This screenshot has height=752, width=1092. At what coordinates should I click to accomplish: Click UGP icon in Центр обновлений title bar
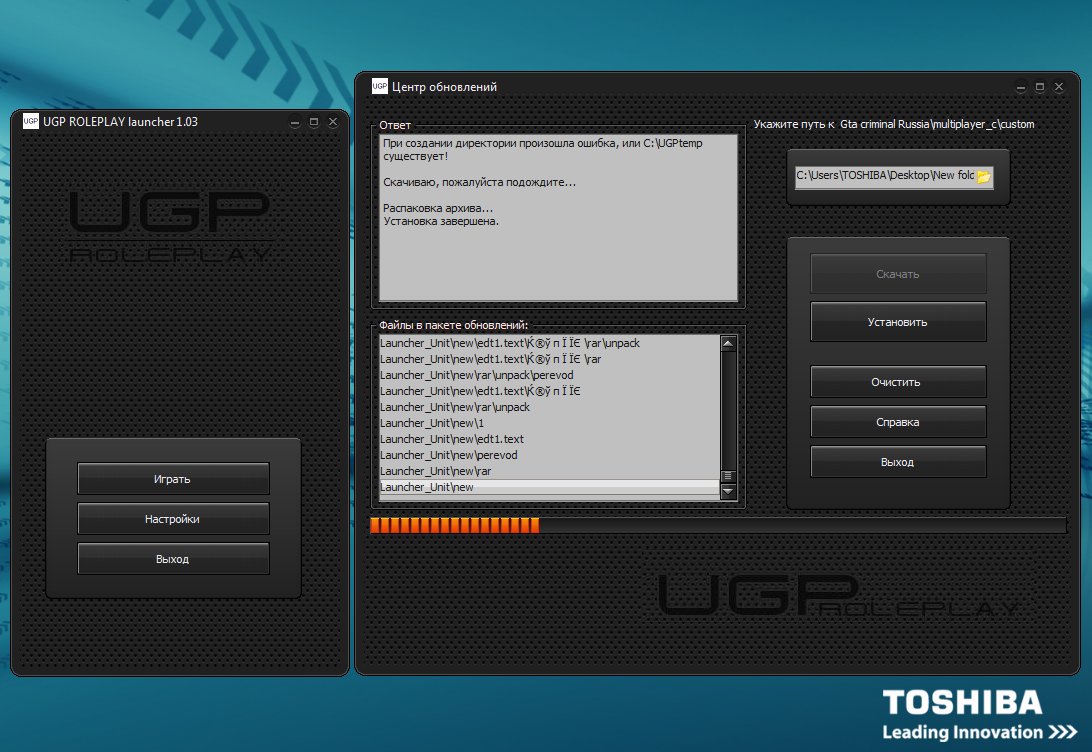coord(380,86)
